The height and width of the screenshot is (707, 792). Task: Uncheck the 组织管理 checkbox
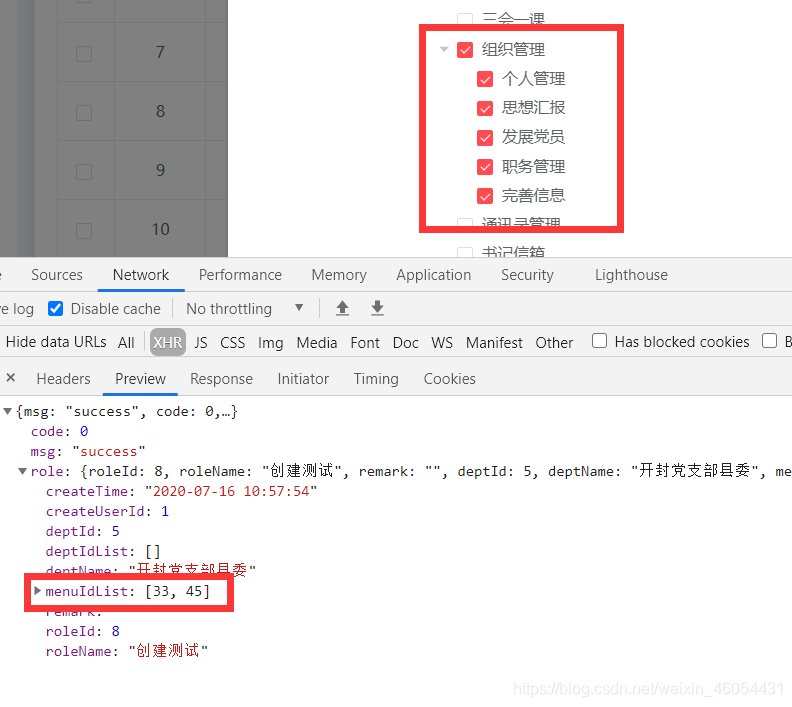point(465,50)
